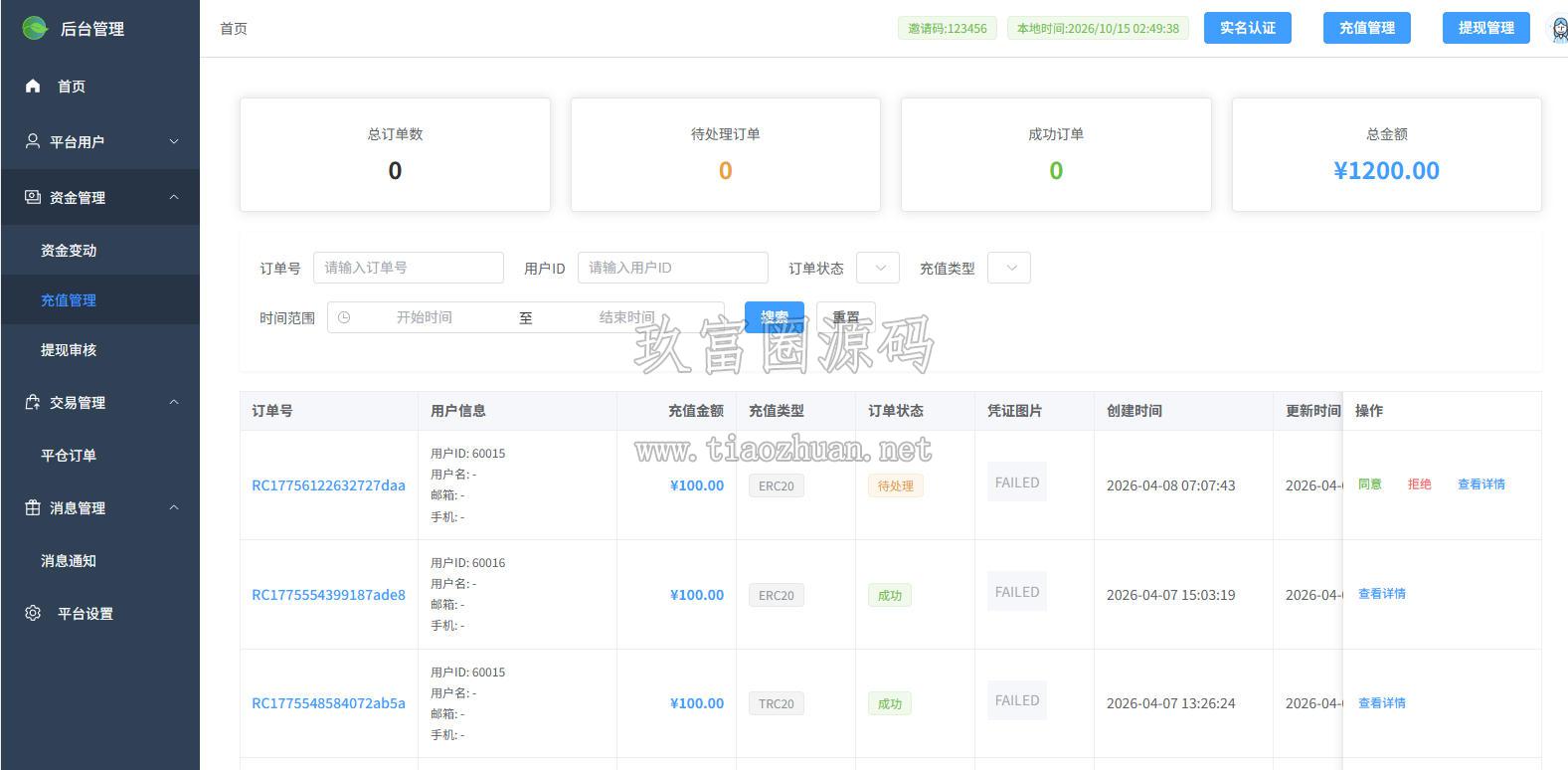Click the gear icon for 平台设置
The height and width of the screenshot is (770, 1568).
pyautogui.click(x=33, y=613)
